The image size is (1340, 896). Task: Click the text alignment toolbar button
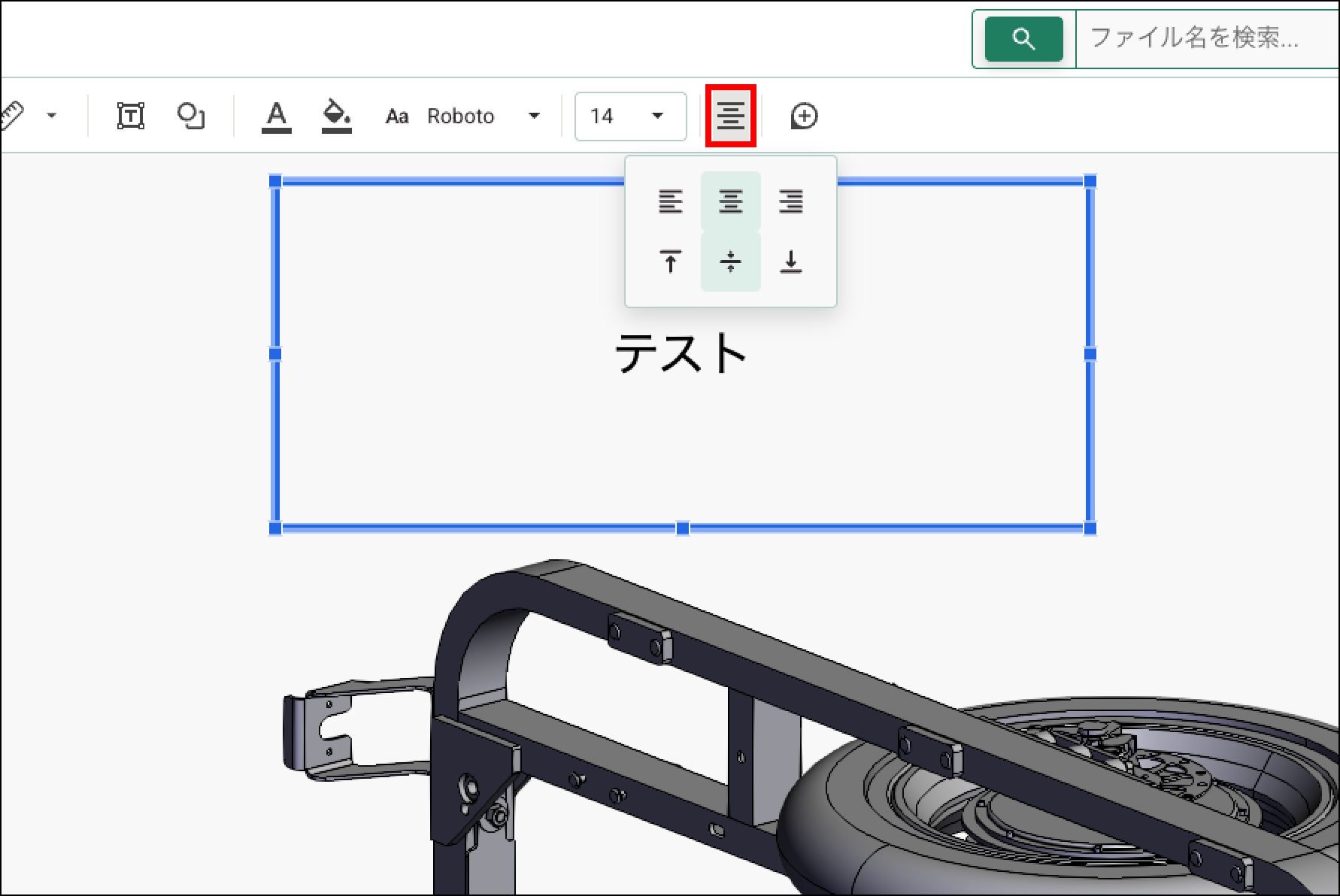[x=730, y=116]
